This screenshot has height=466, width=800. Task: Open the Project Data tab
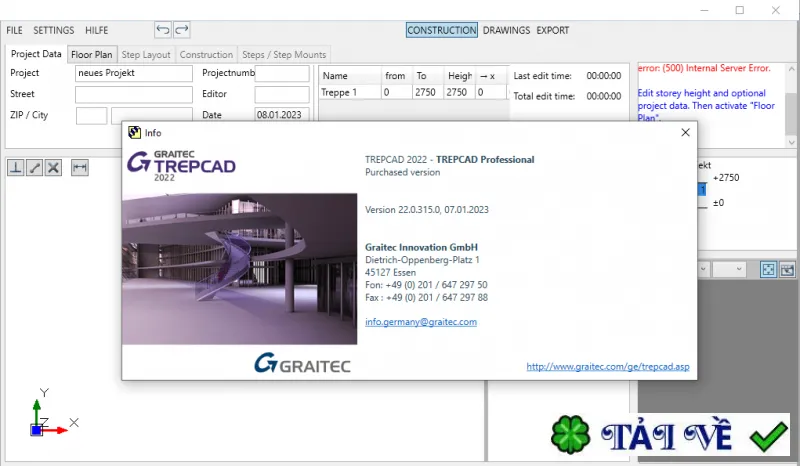(x=36, y=54)
